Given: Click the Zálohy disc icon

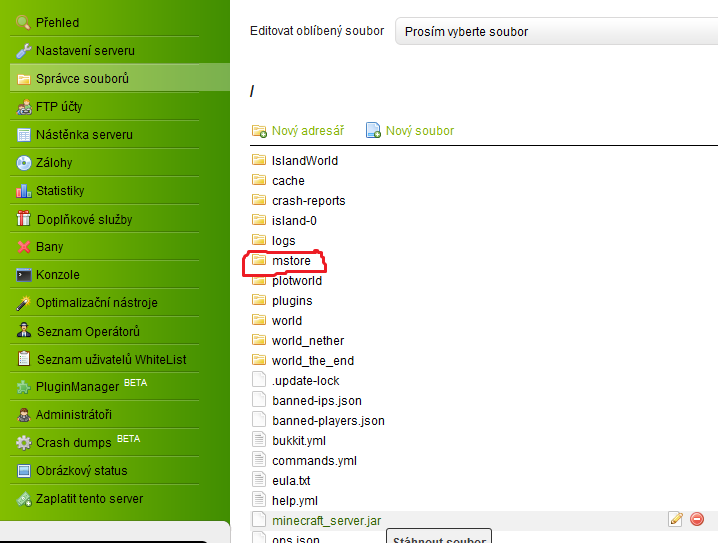Looking at the screenshot, I should click(24, 163).
